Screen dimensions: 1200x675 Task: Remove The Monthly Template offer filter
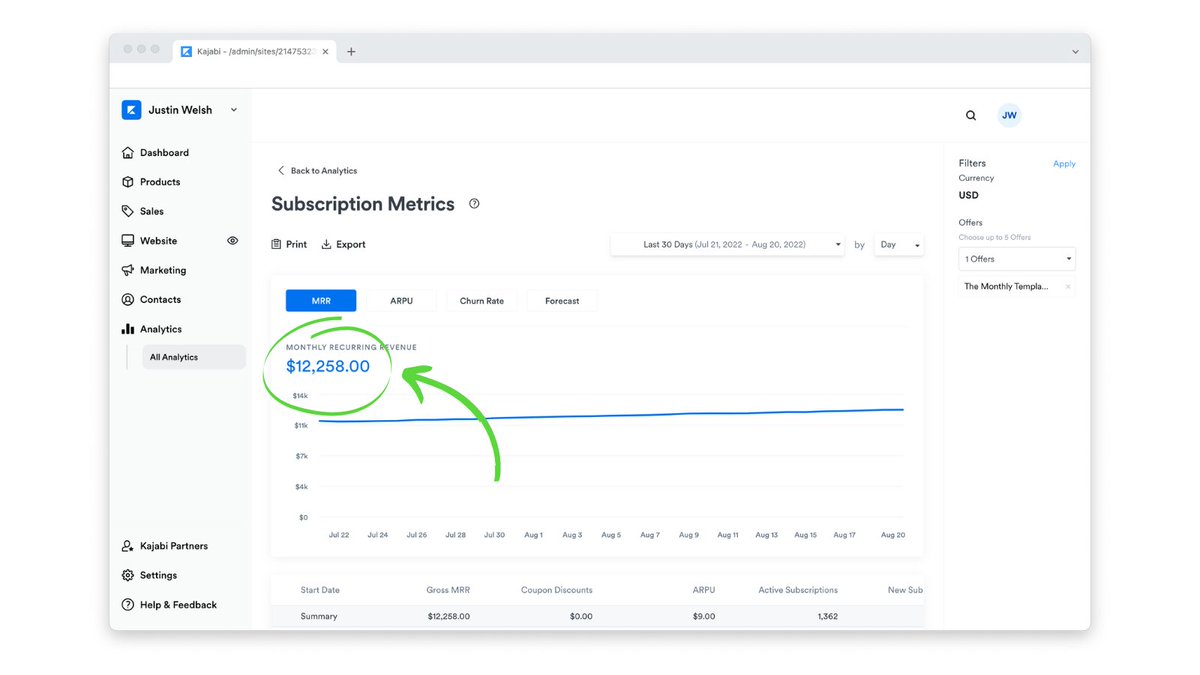click(x=1068, y=287)
